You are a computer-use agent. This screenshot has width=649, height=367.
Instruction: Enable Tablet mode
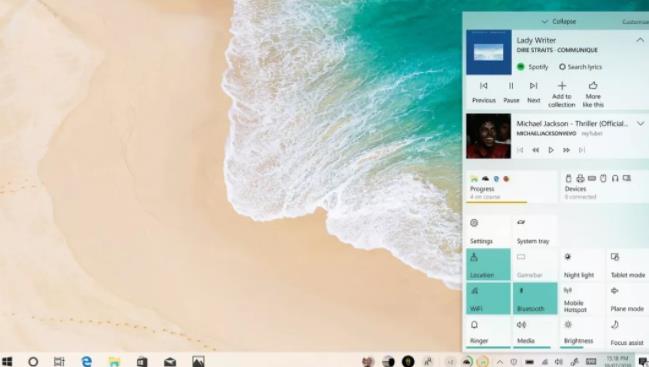click(x=627, y=264)
